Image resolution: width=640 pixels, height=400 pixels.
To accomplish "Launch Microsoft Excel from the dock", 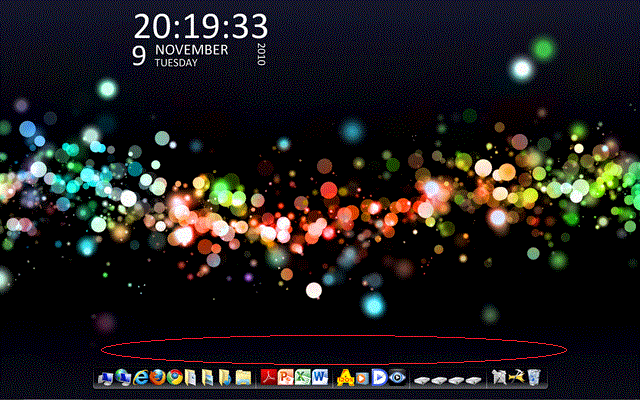I will (x=303, y=378).
